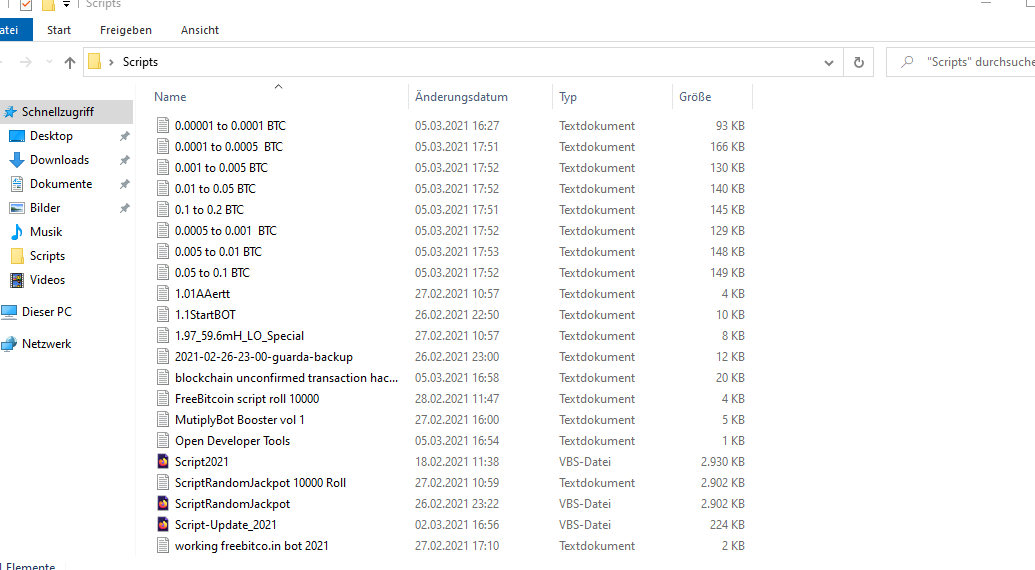This screenshot has height=570, width=1035.
Task: Open Musik folder in sidebar
Action: pyautogui.click(x=17, y=232)
